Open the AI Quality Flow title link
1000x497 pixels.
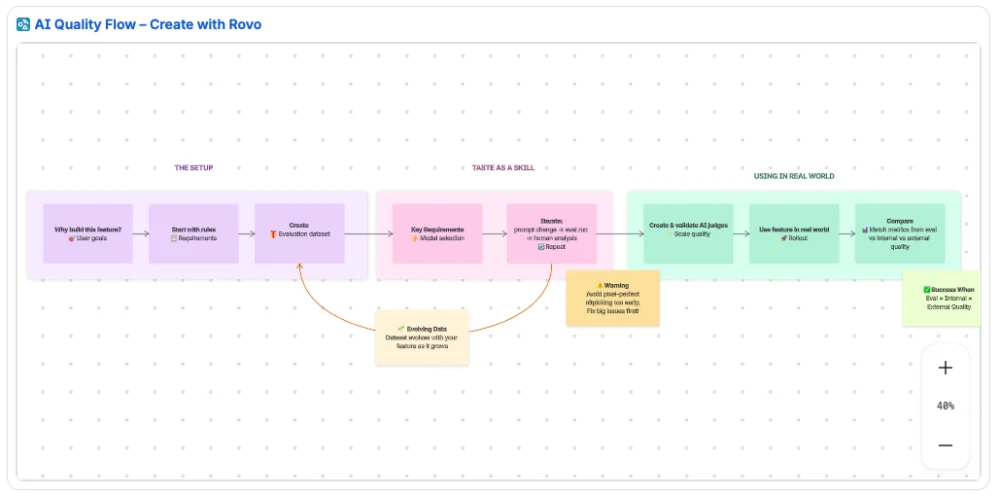148,24
